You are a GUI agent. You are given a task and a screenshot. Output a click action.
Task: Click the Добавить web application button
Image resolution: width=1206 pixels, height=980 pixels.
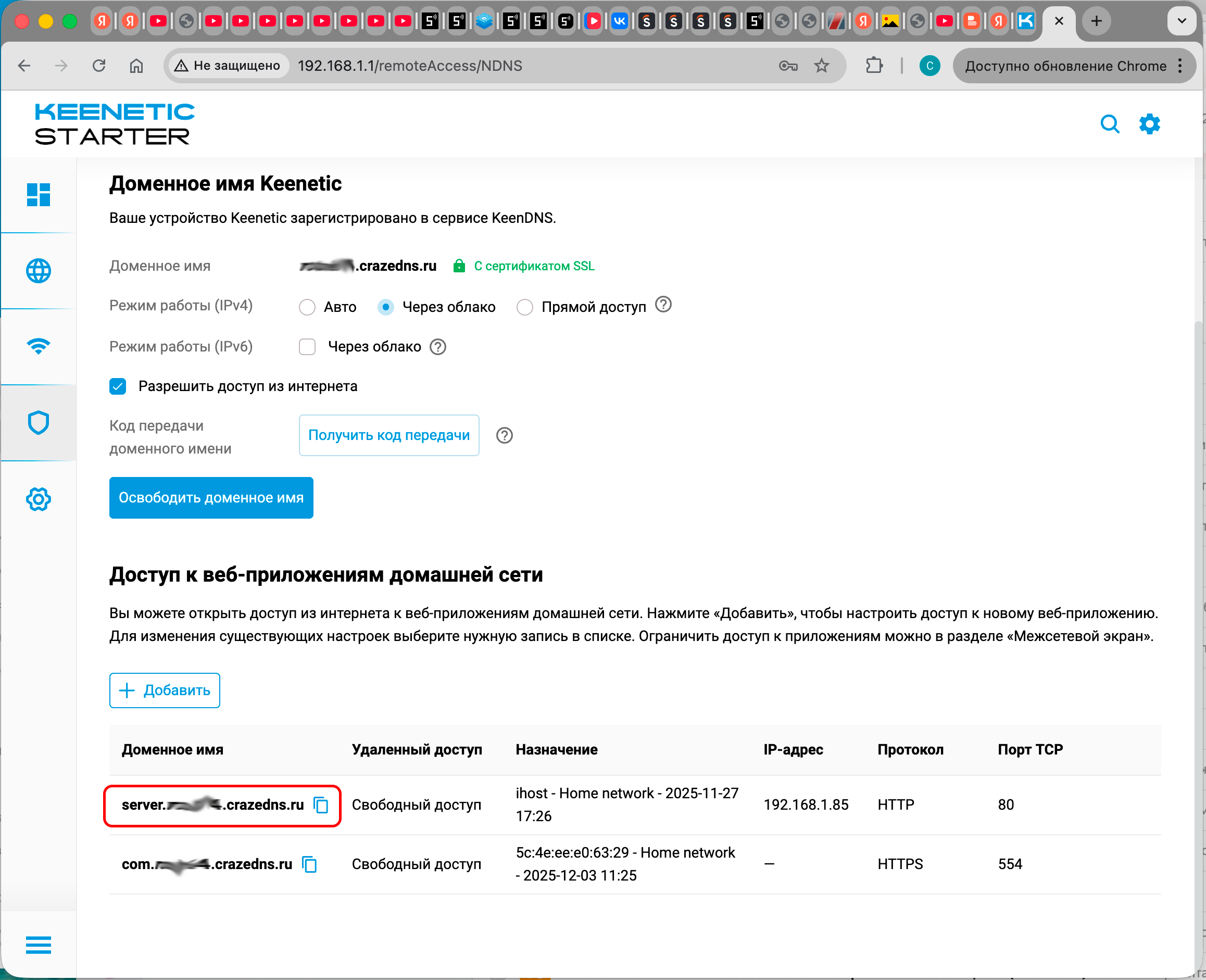coord(165,690)
